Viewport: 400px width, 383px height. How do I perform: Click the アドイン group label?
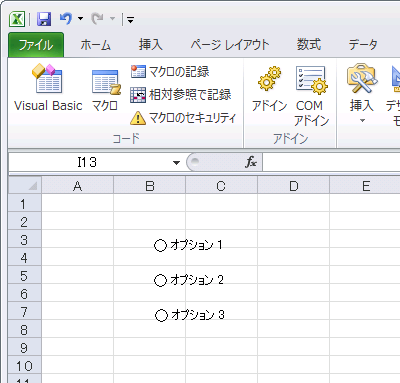[290, 138]
